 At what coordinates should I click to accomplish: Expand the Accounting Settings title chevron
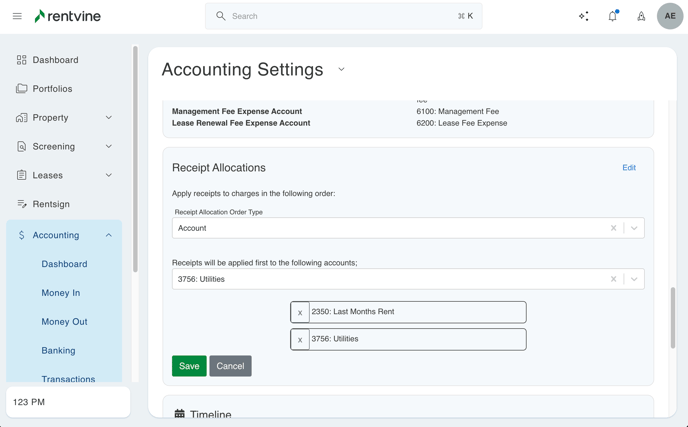click(341, 70)
